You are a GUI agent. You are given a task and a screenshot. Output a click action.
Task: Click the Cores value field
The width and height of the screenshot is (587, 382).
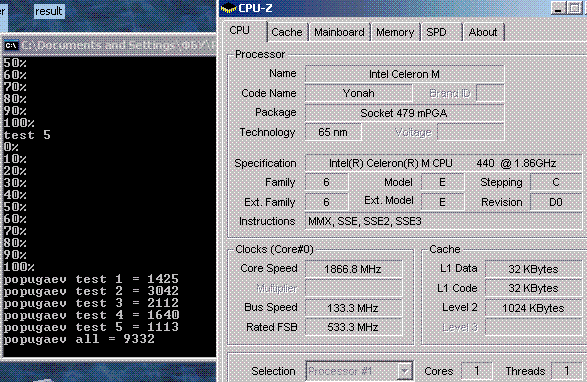pos(477,371)
